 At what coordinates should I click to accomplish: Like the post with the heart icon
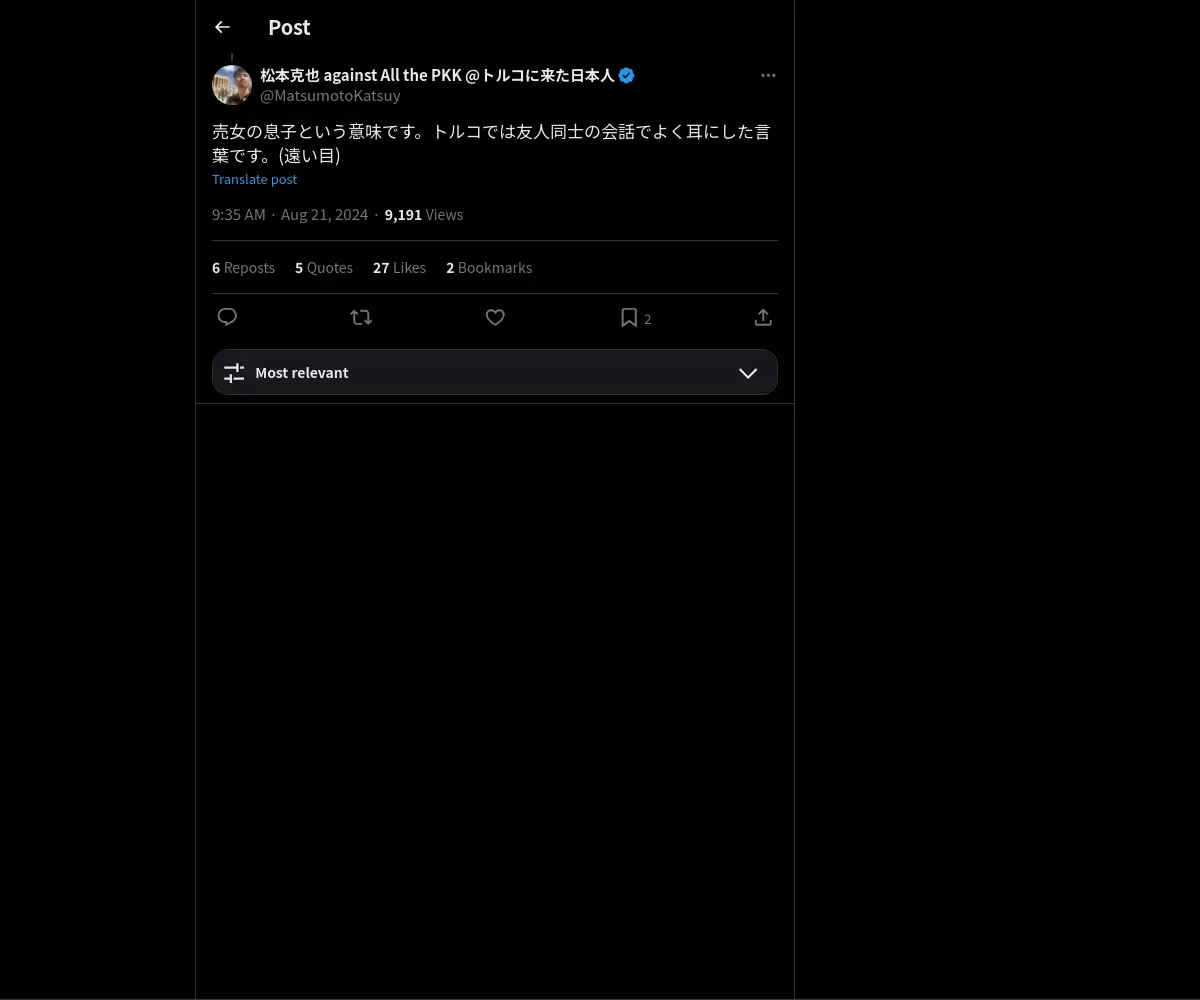[495, 317]
